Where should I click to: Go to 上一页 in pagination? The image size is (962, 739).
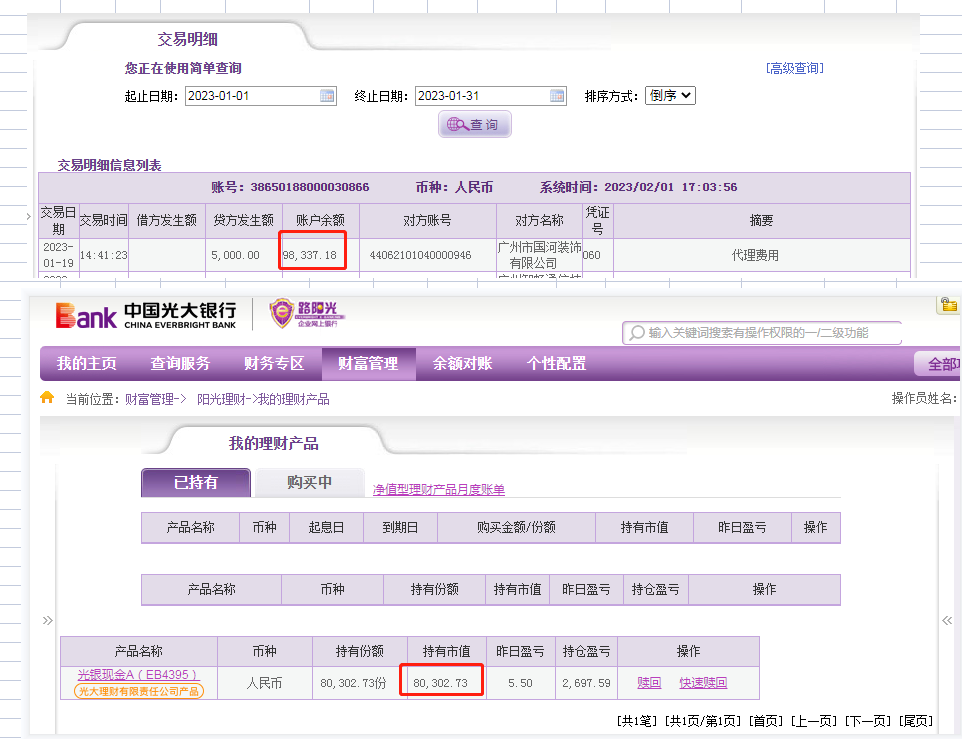click(x=814, y=721)
